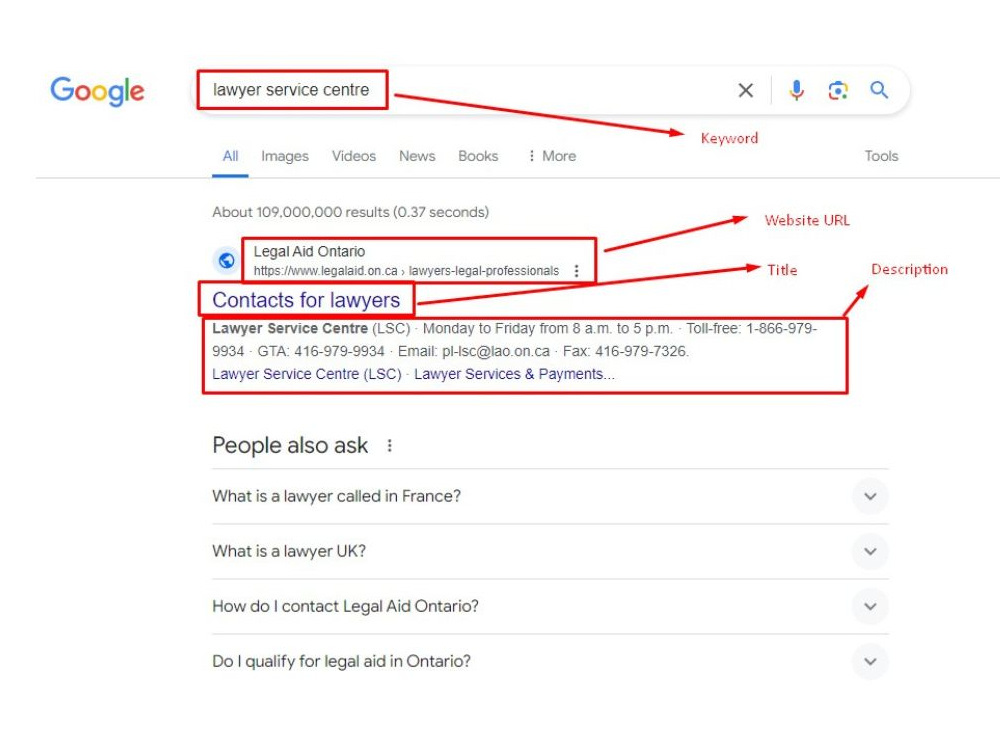Open Google Lens image search icon
Image resolution: width=1000 pixels, height=750 pixels.
point(837,91)
